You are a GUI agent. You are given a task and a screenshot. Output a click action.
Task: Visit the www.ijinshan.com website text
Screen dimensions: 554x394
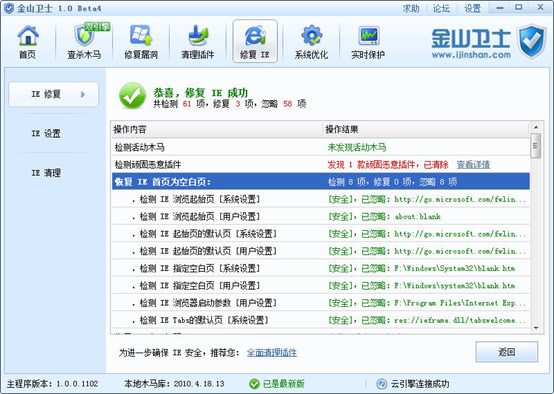471,55
